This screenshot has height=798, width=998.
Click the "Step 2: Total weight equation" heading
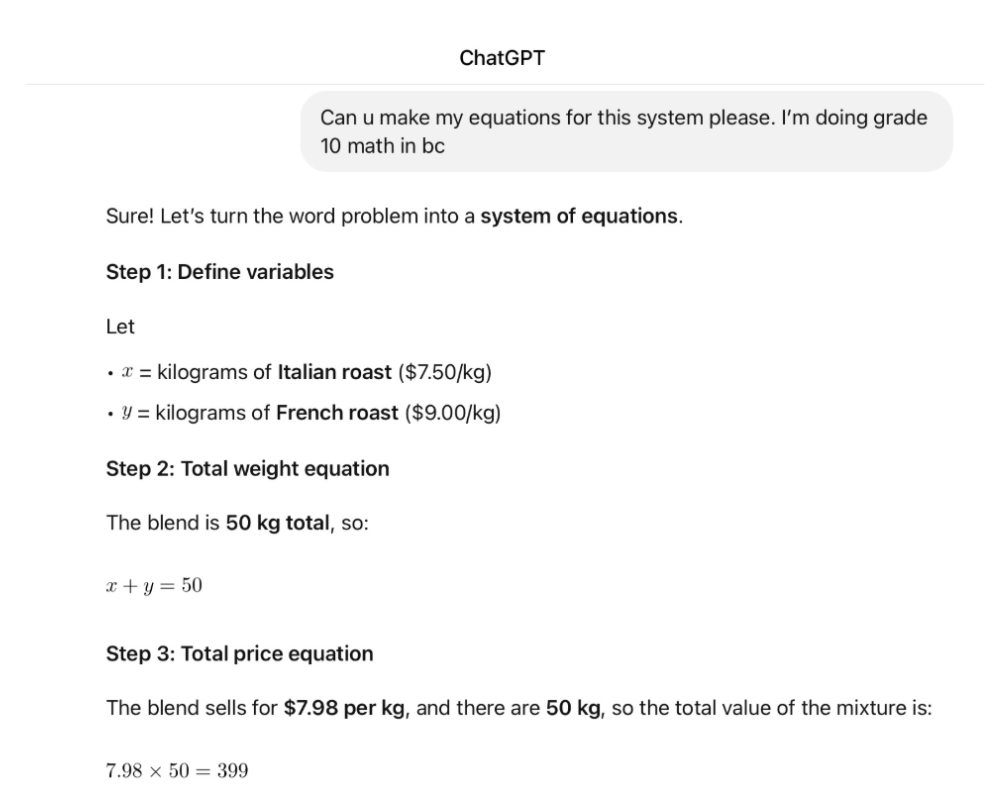point(248,468)
